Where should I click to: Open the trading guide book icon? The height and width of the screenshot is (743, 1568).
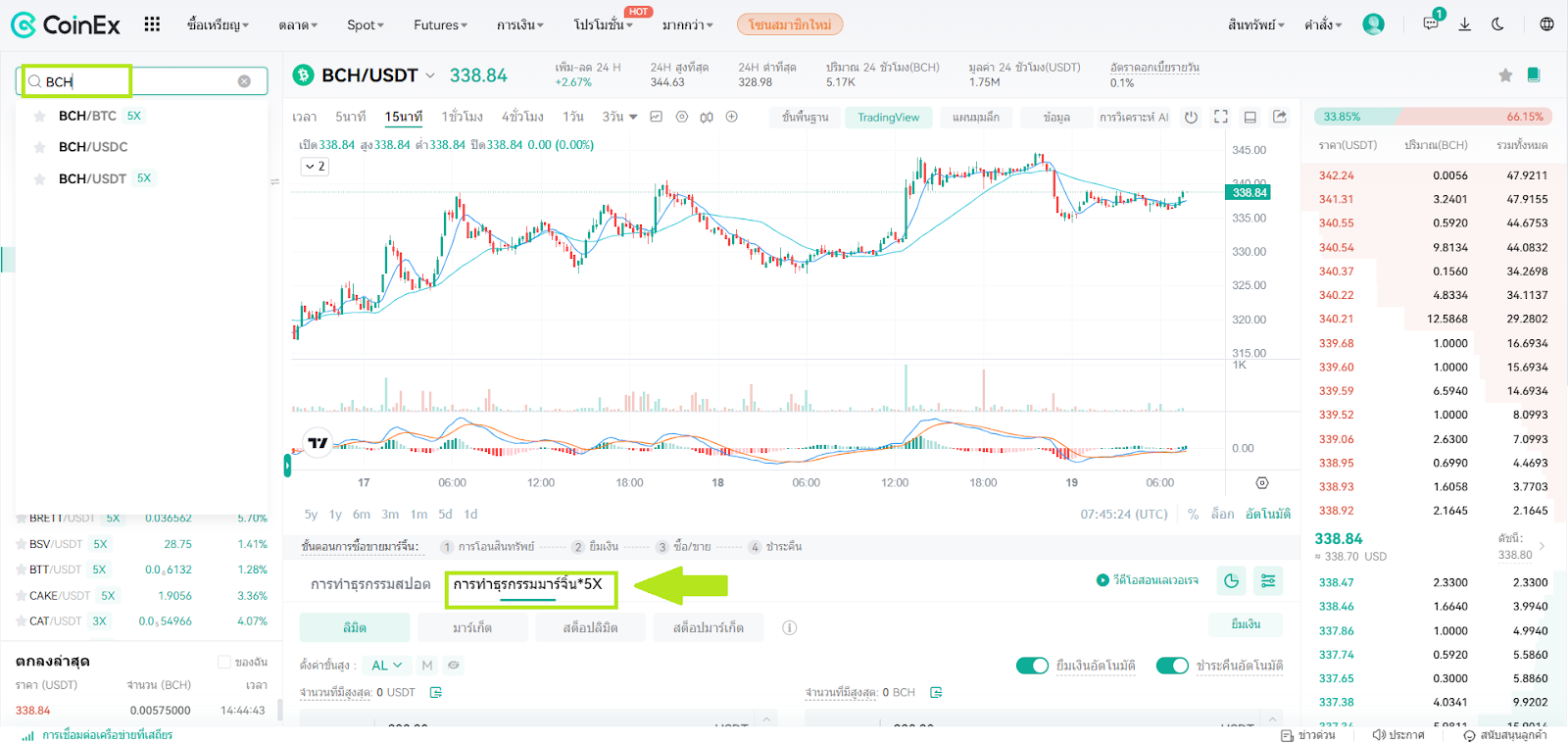click(1534, 75)
